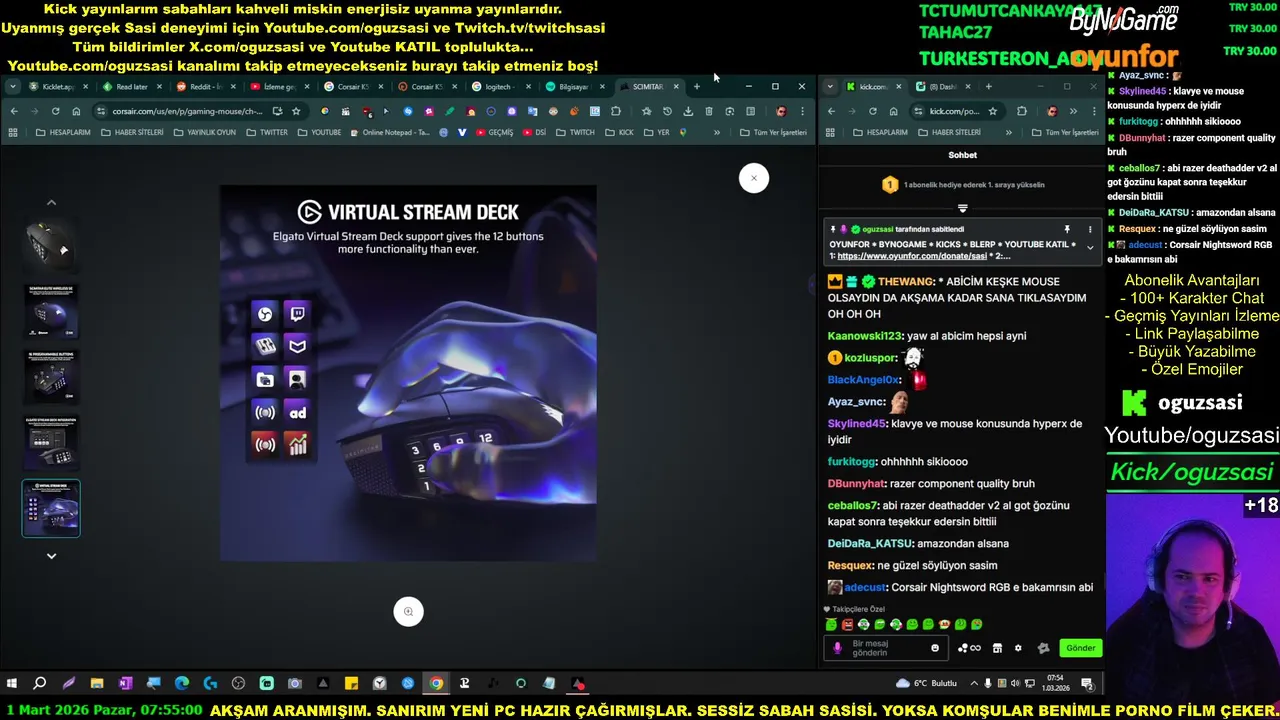Send chat message with Gönder button
This screenshot has height=720, width=1280.
[1080, 648]
